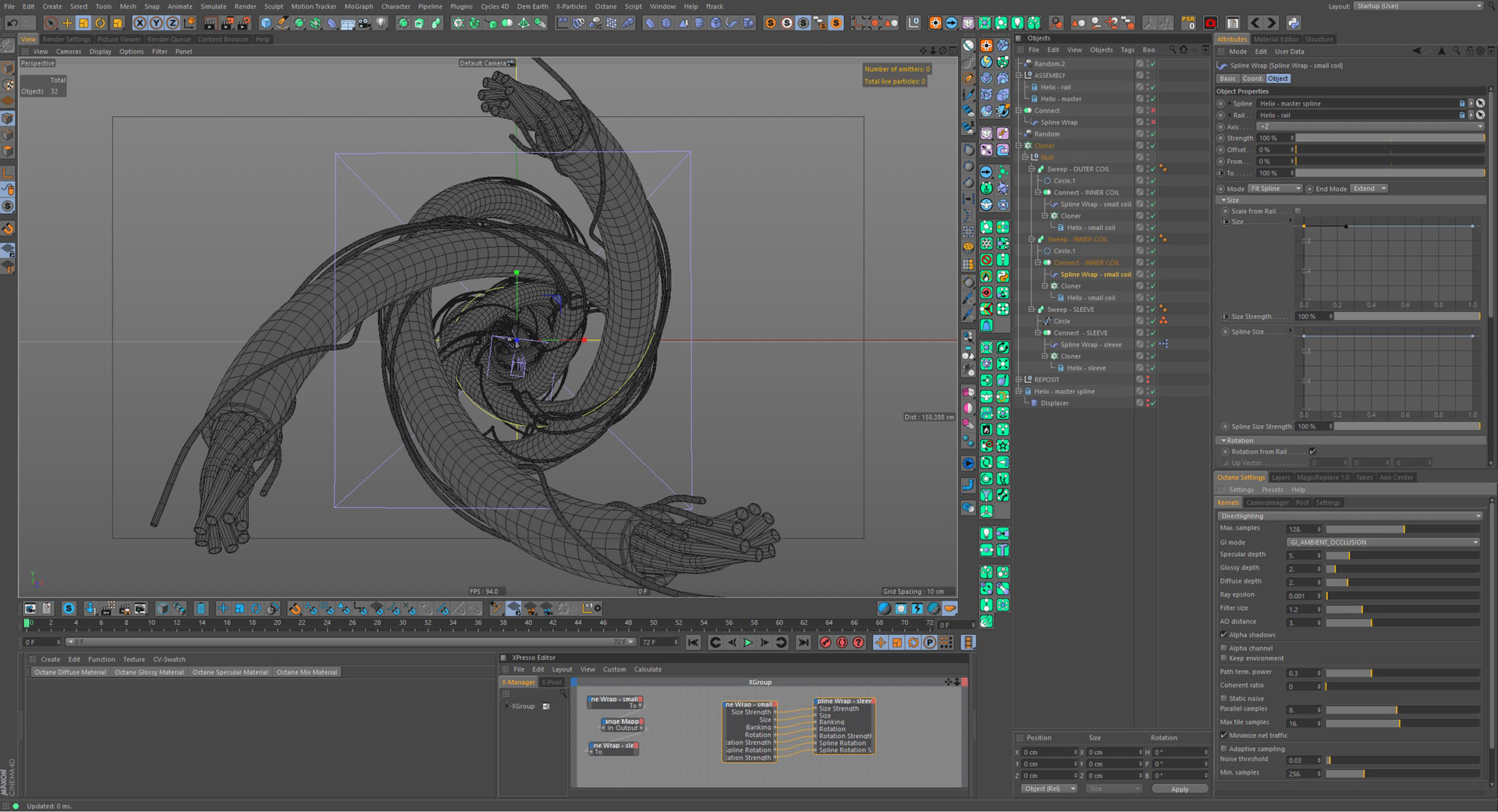Toggle the Rotation from Rail checkbox

point(1312,452)
